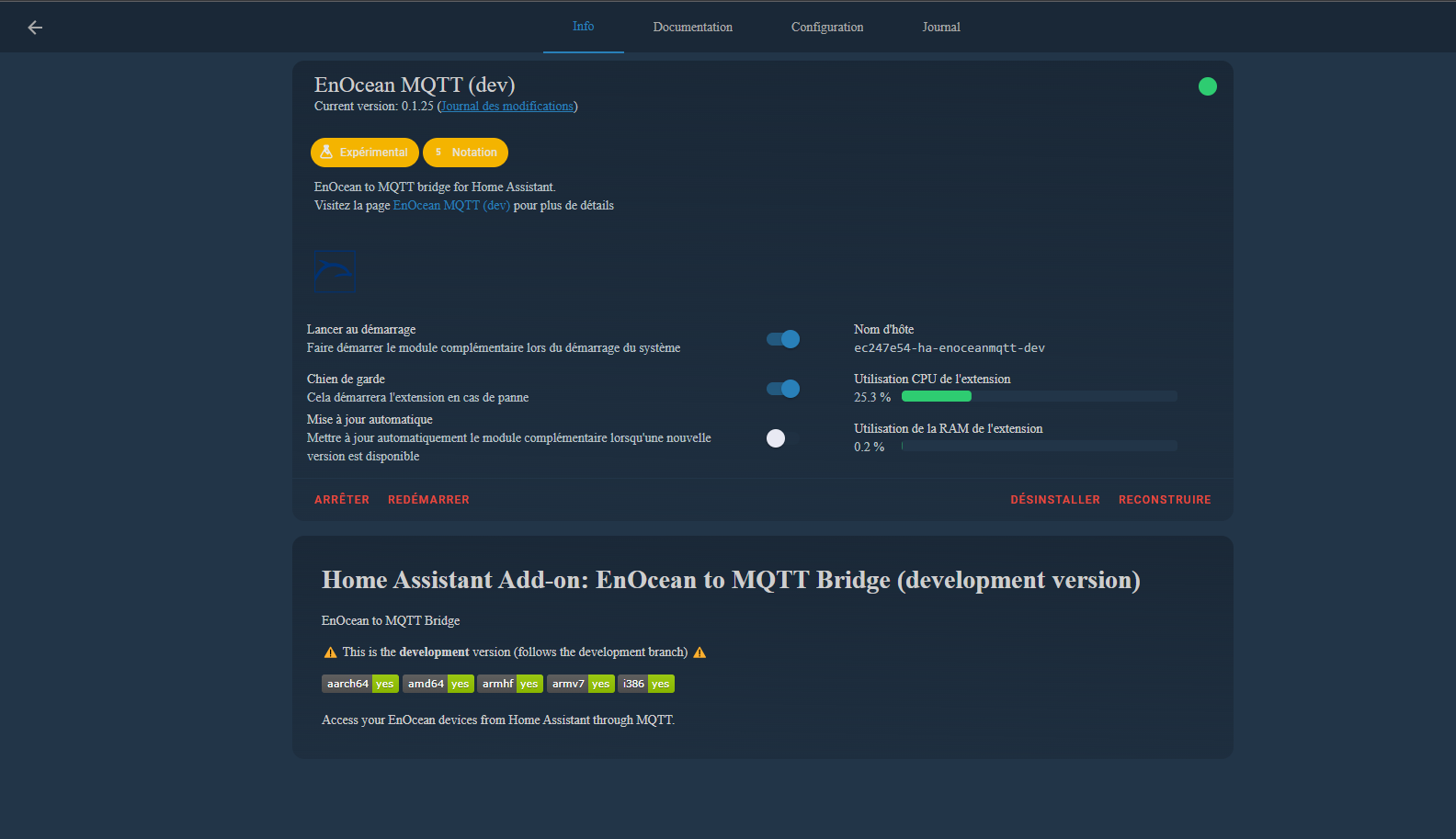This screenshot has width=1456, height=839.
Task: Disable the Lancer au démarrage toggle
Action: (783, 339)
